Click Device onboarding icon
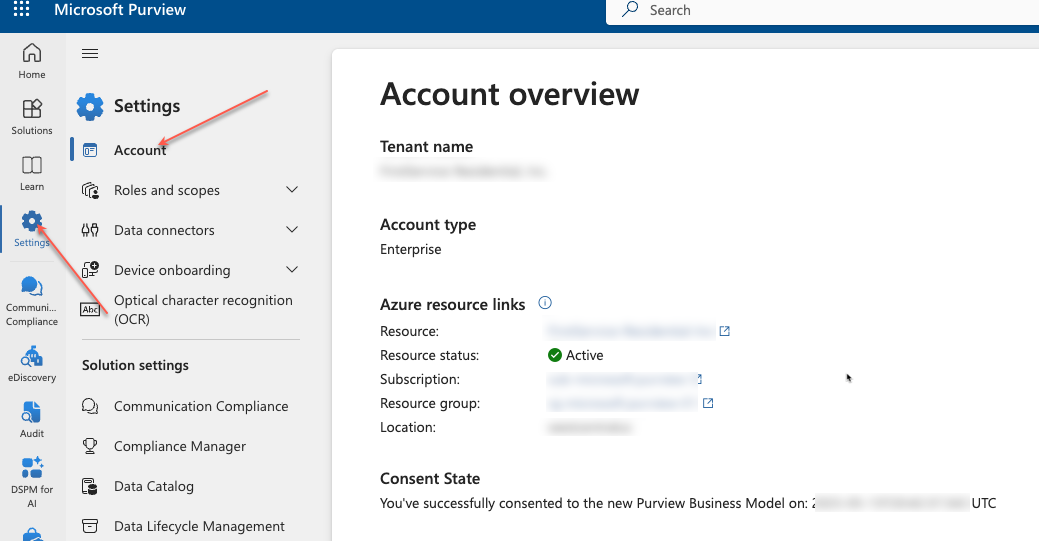 tap(90, 269)
